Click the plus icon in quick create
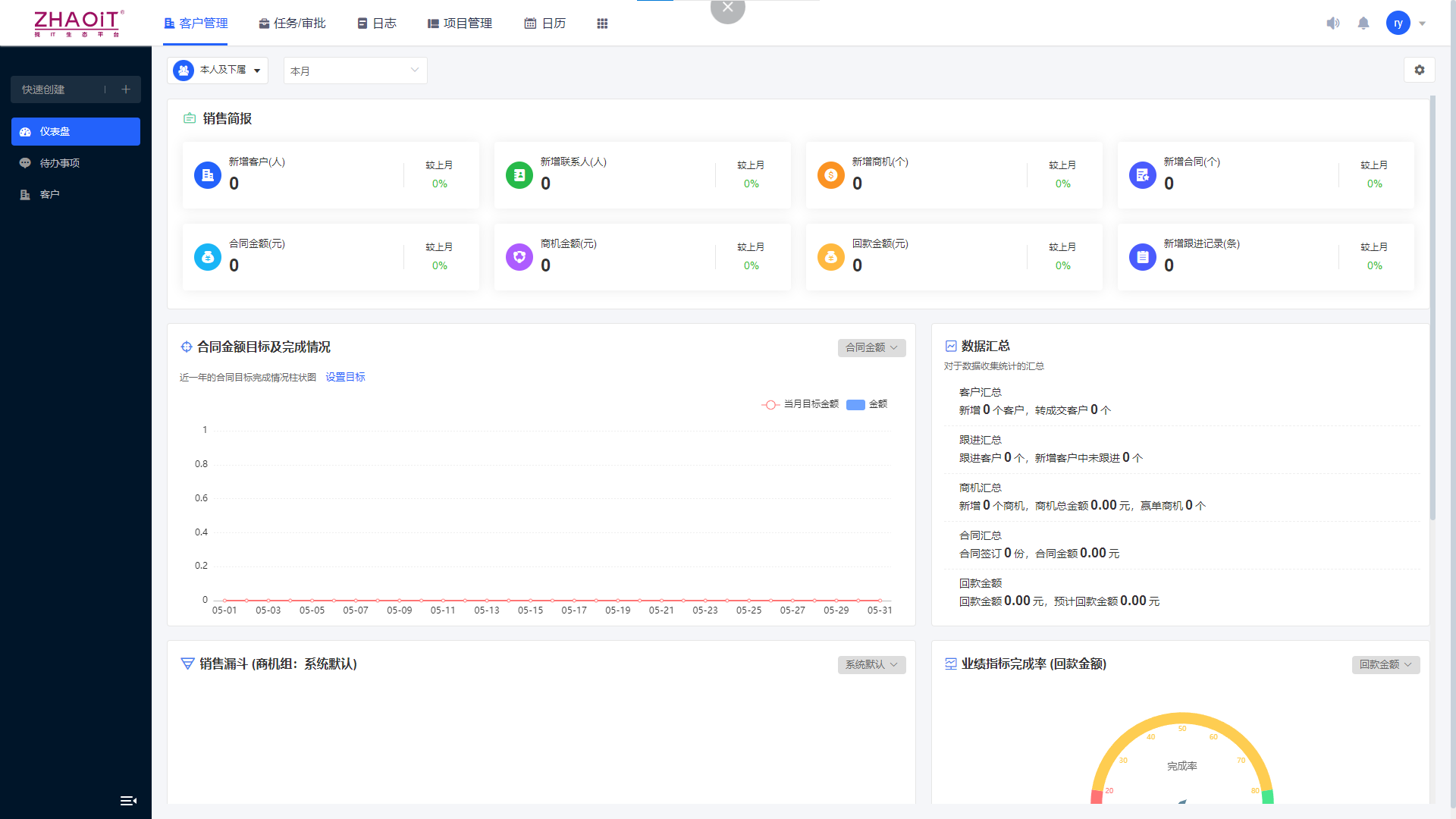Screen dimensions: 1456x819 point(126,89)
